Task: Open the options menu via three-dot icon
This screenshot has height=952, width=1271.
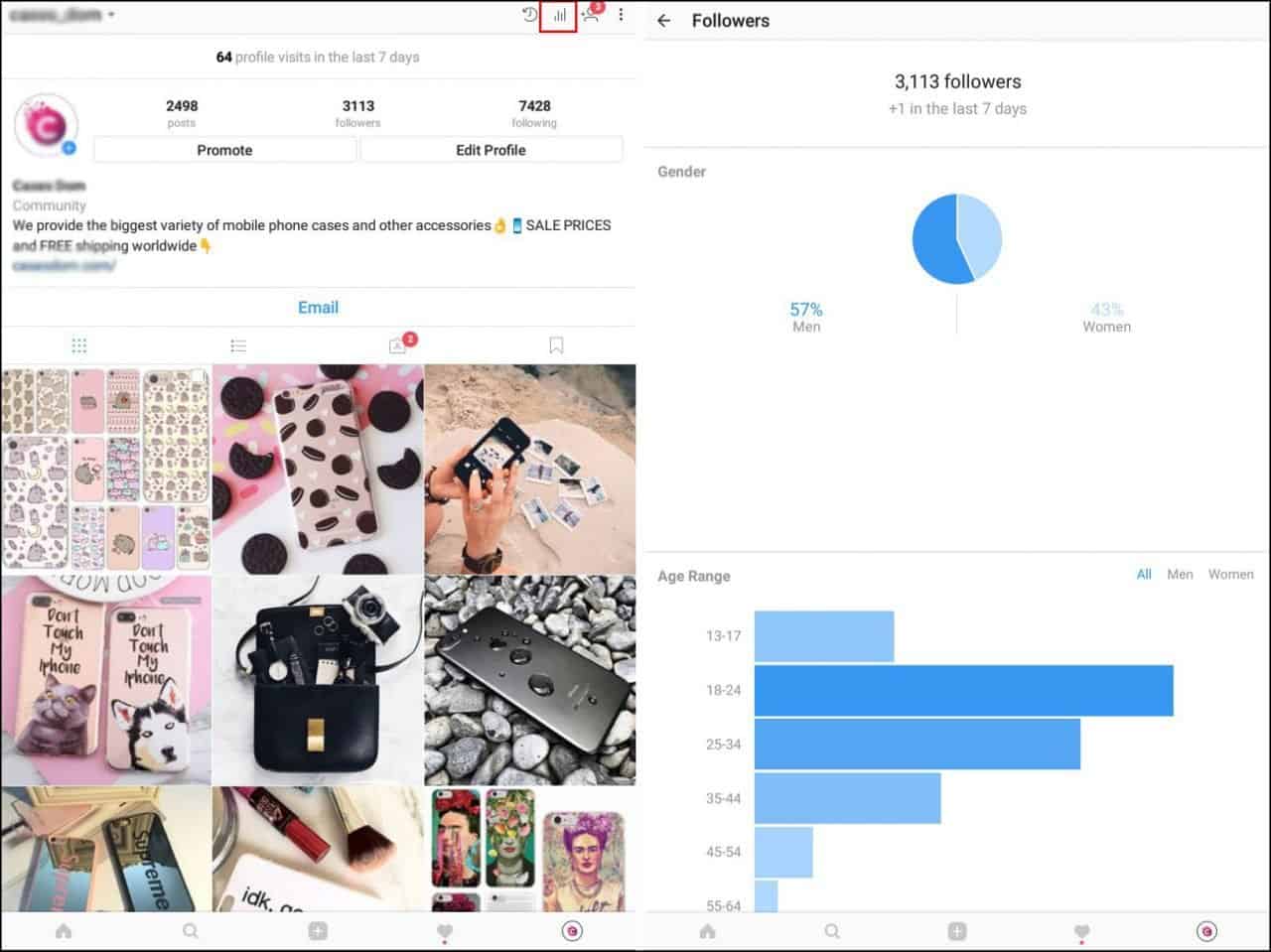Action: coord(622,15)
